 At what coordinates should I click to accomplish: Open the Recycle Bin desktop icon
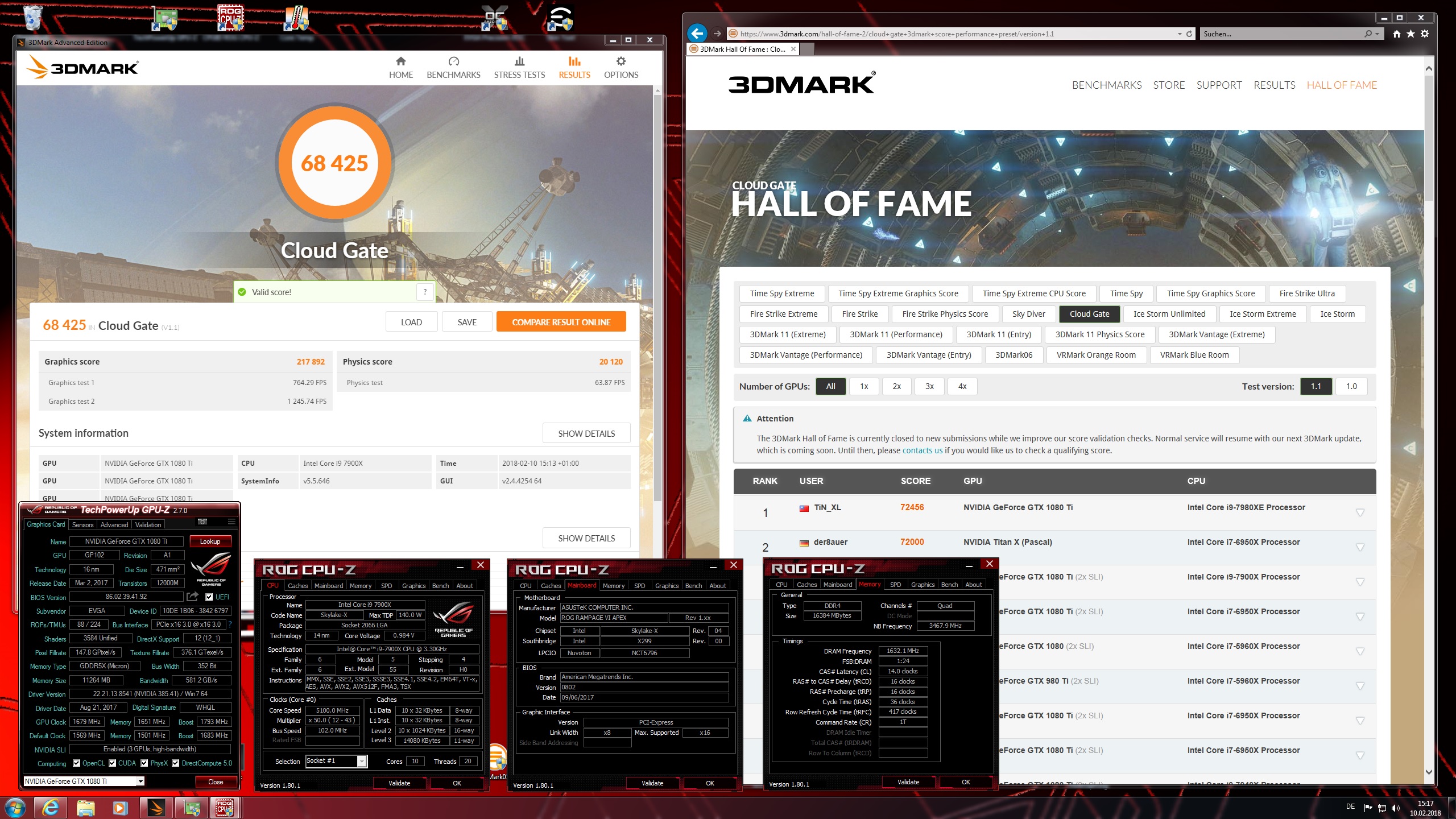click(33, 17)
